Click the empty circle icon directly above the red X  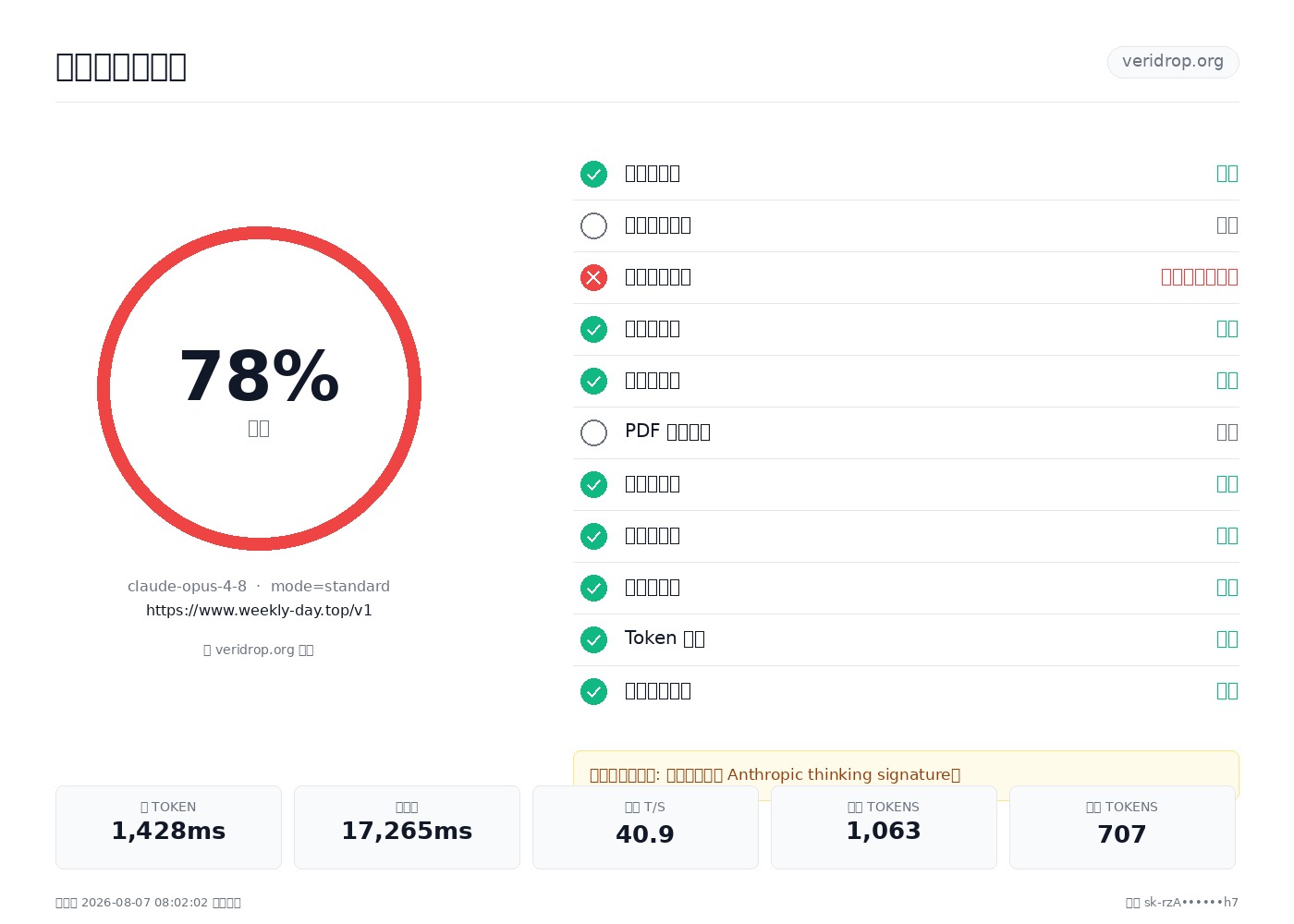(593, 225)
